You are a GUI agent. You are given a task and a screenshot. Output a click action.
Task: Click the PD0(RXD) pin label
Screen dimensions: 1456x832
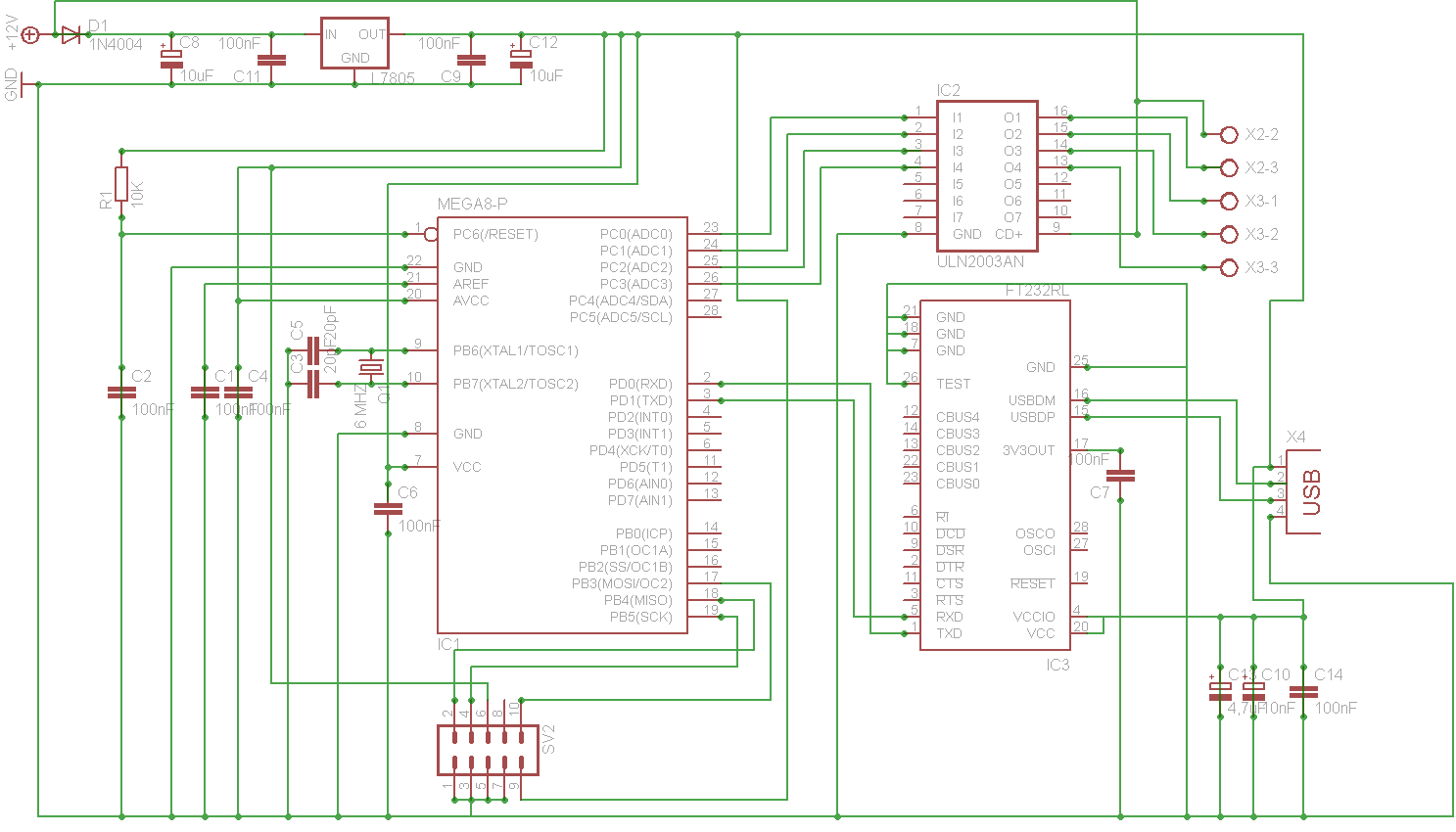[x=640, y=384]
